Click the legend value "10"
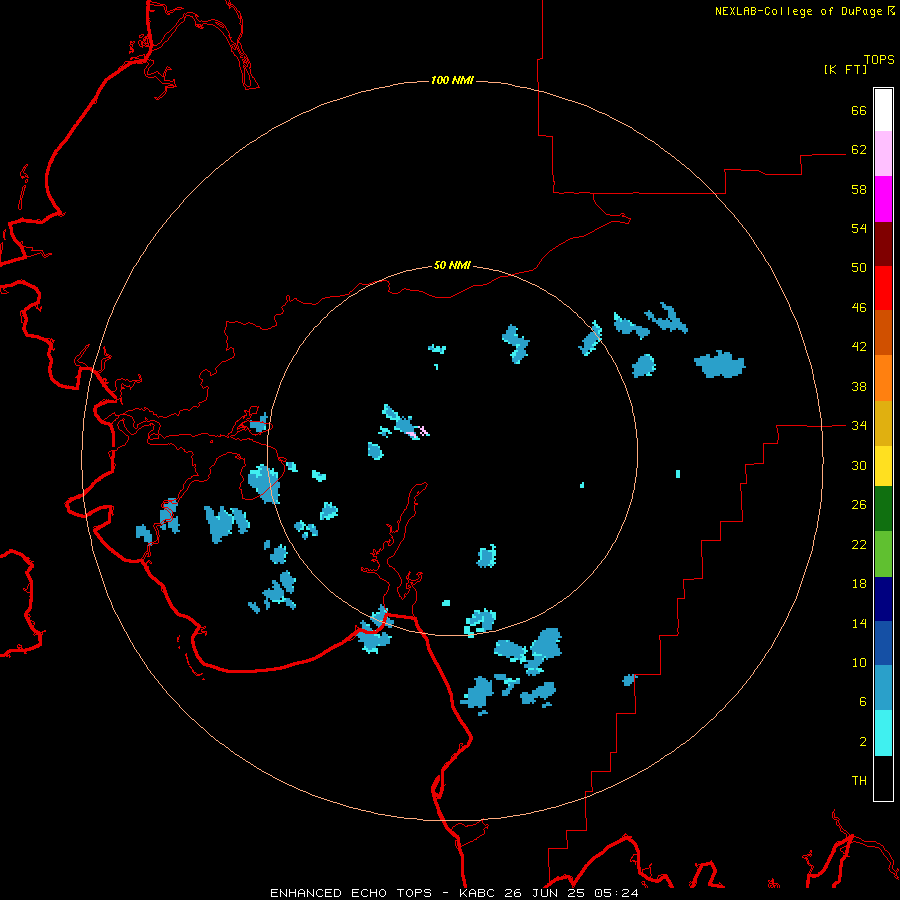Image resolution: width=900 pixels, height=900 pixels. 859,663
